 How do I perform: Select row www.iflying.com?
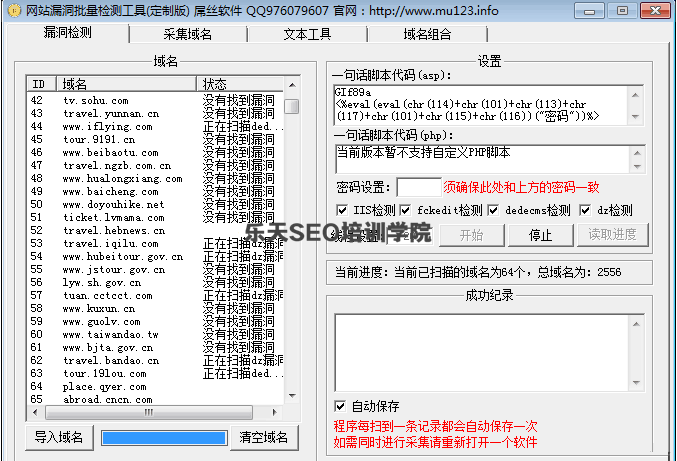tap(155, 126)
